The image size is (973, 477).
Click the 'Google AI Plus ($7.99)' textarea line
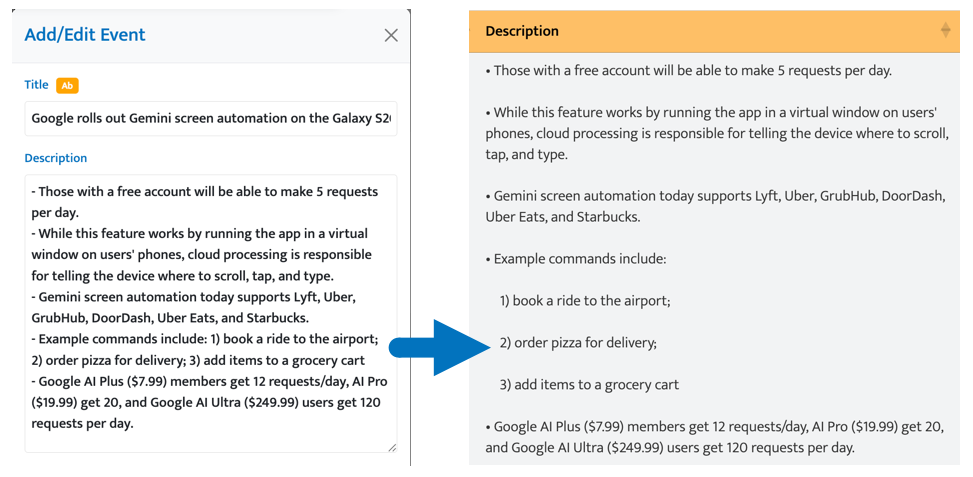[x=200, y=381]
